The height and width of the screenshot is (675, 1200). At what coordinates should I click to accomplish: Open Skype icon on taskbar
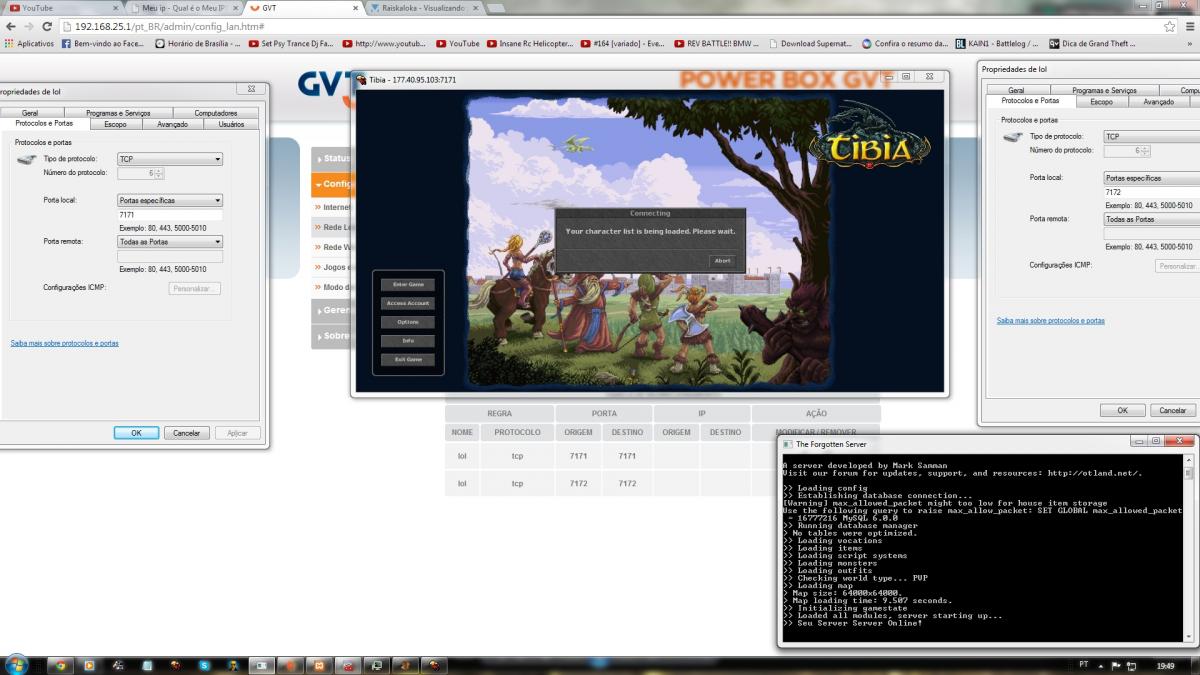pos(204,665)
